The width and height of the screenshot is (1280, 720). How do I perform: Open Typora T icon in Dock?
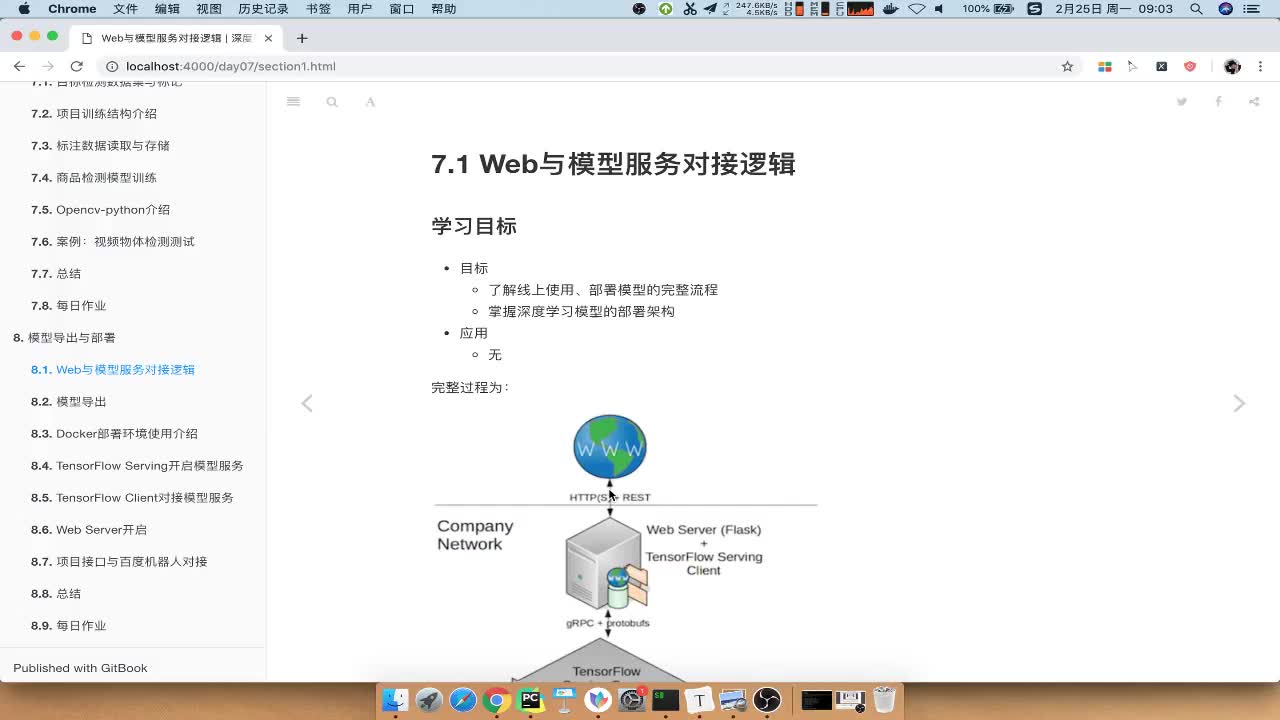point(700,700)
